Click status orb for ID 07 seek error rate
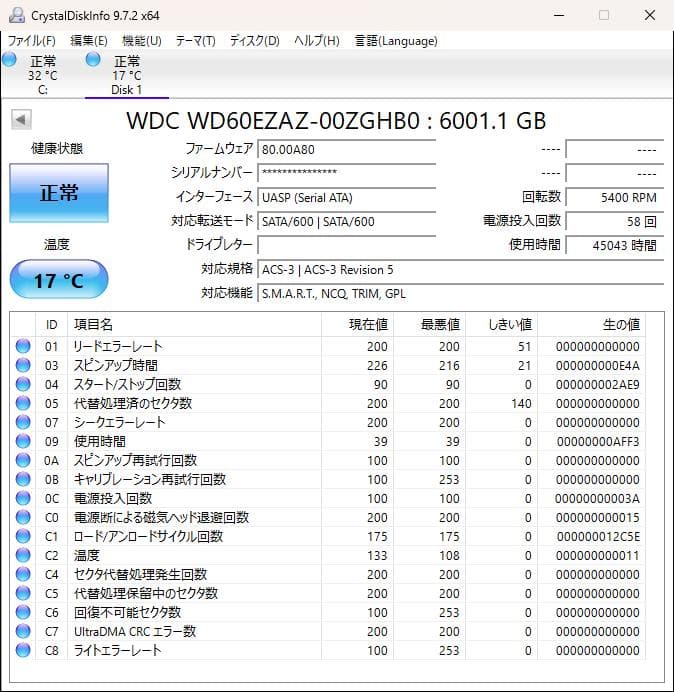674x692 pixels. click(x=23, y=422)
